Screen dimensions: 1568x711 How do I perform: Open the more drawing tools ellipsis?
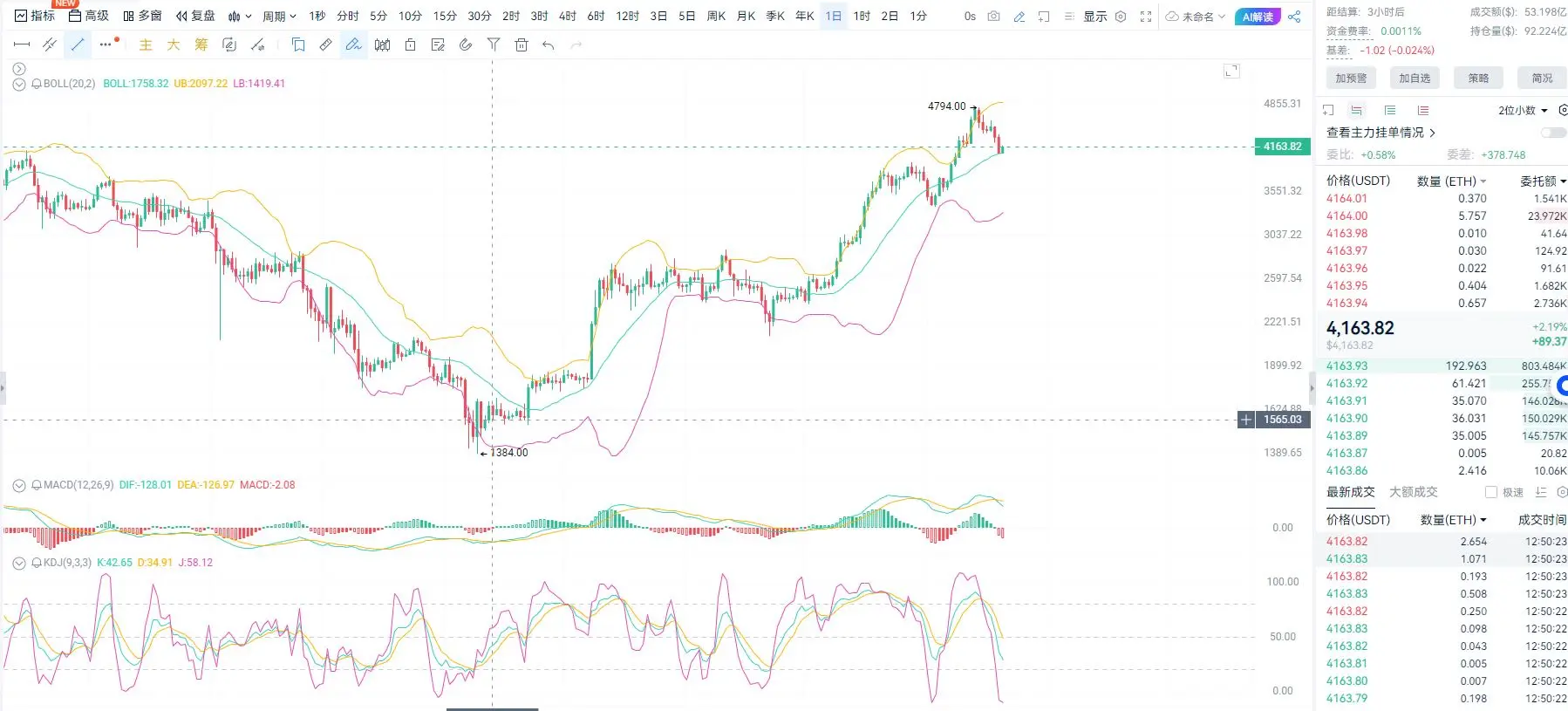pos(106,44)
